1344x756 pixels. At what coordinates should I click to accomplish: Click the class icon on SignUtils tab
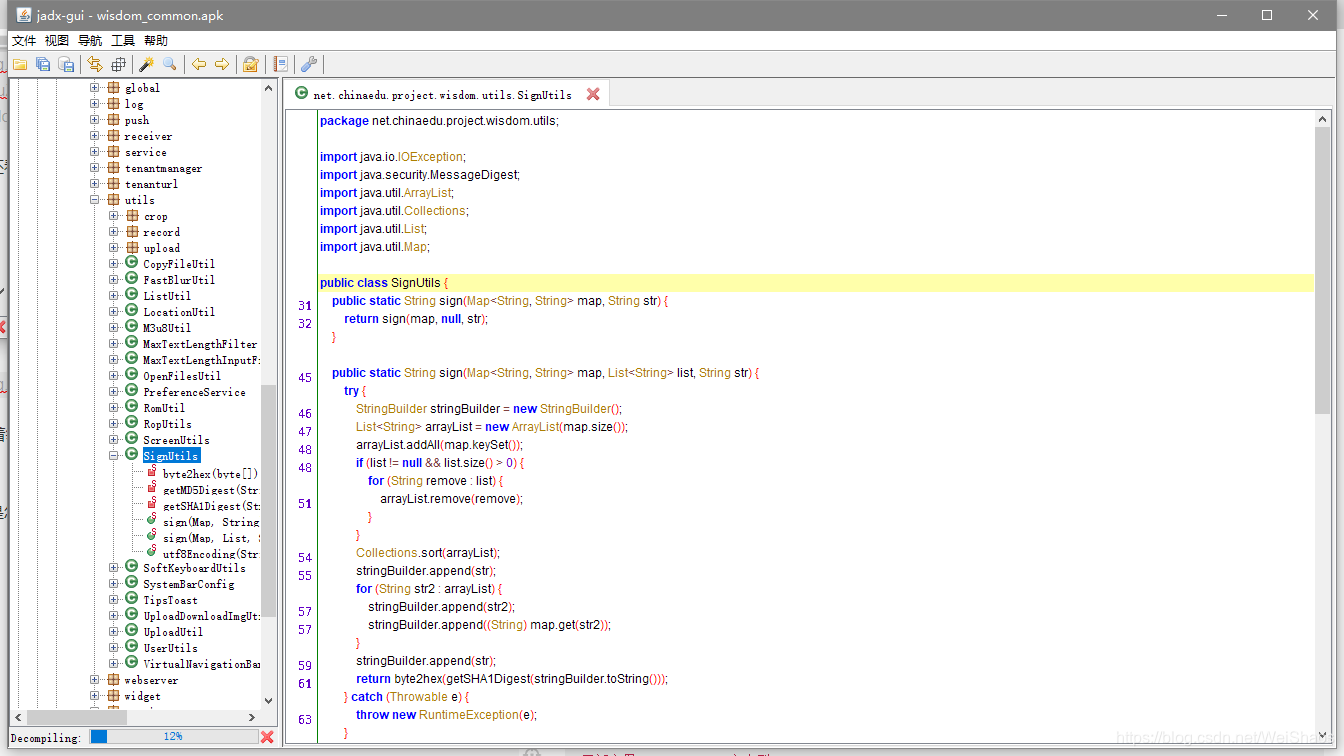point(301,94)
